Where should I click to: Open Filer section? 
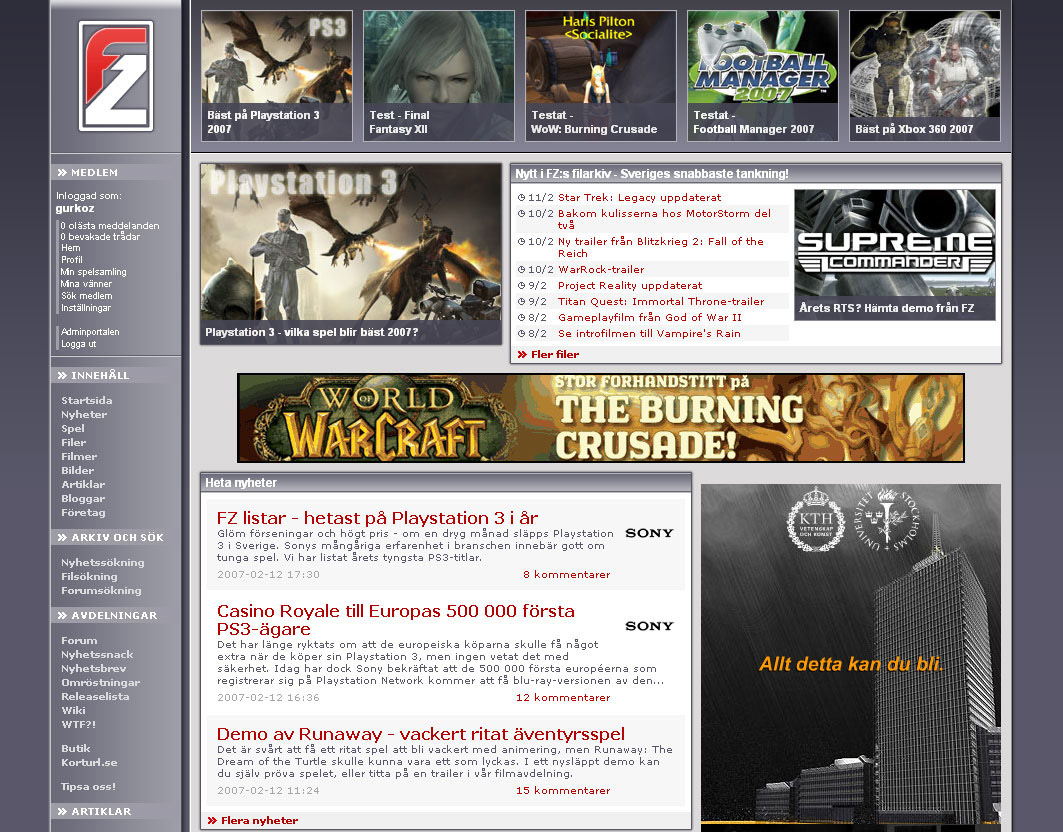74,442
